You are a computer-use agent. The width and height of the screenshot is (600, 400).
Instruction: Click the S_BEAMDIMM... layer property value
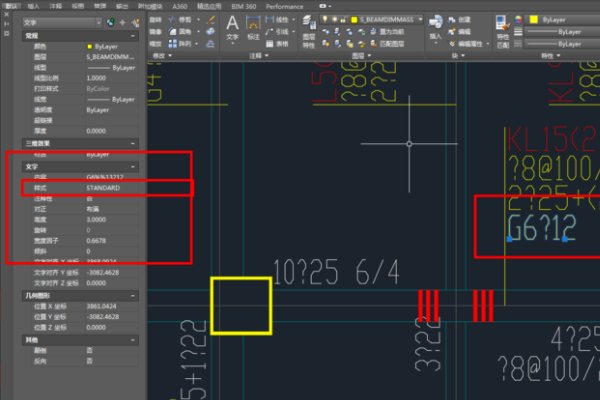(x=110, y=57)
